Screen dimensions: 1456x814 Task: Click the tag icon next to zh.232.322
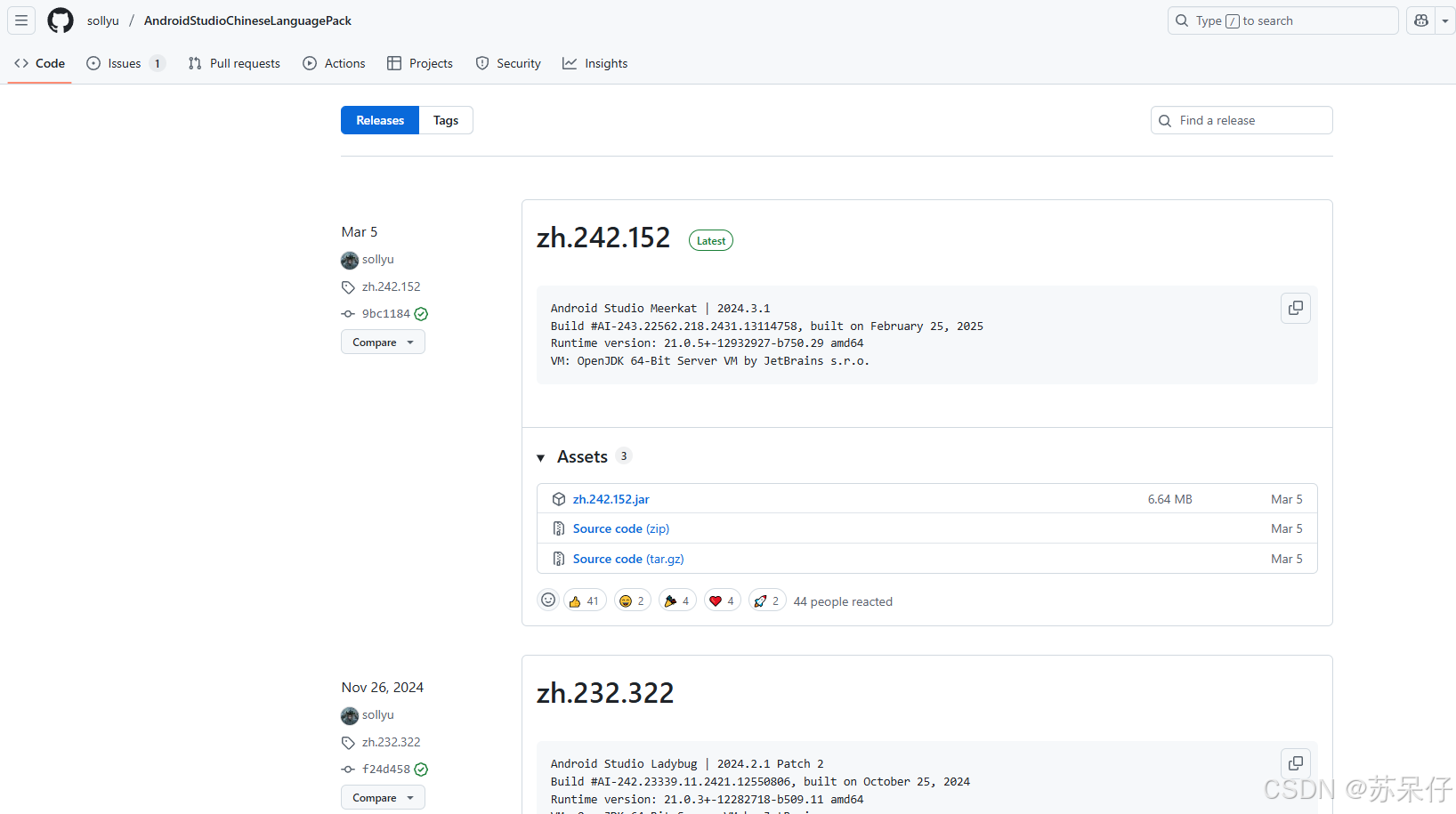[x=348, y=743]
